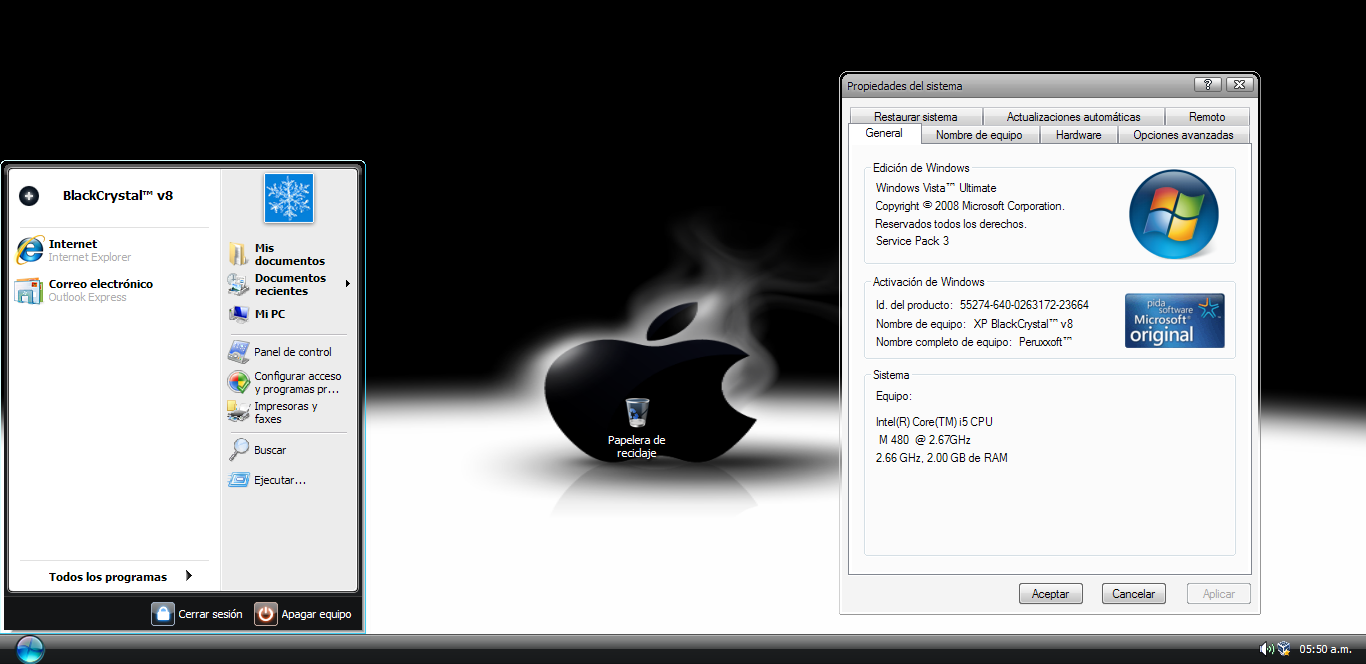Click the Cerrar sesión label
The height and width of the screenshot is (664, 1366).
click(x=210, y=614)
